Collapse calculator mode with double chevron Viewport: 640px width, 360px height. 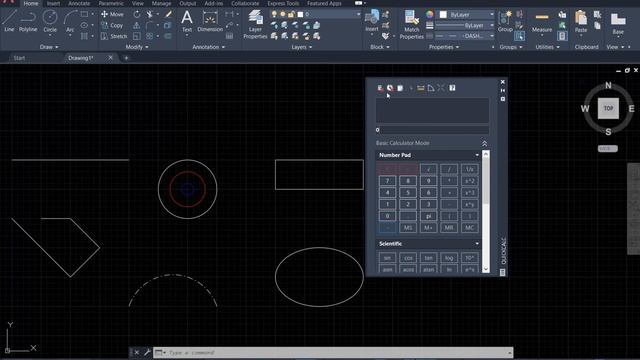484,143
